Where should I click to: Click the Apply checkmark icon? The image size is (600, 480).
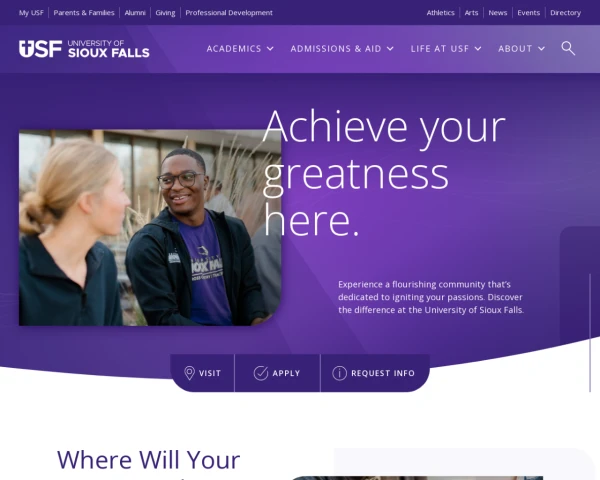[x=261, y=373]
